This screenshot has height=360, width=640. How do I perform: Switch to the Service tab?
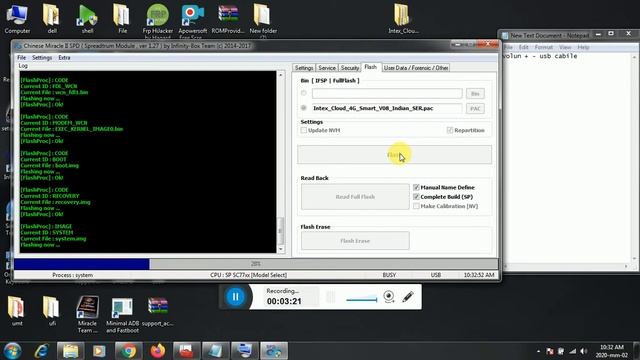327,68
